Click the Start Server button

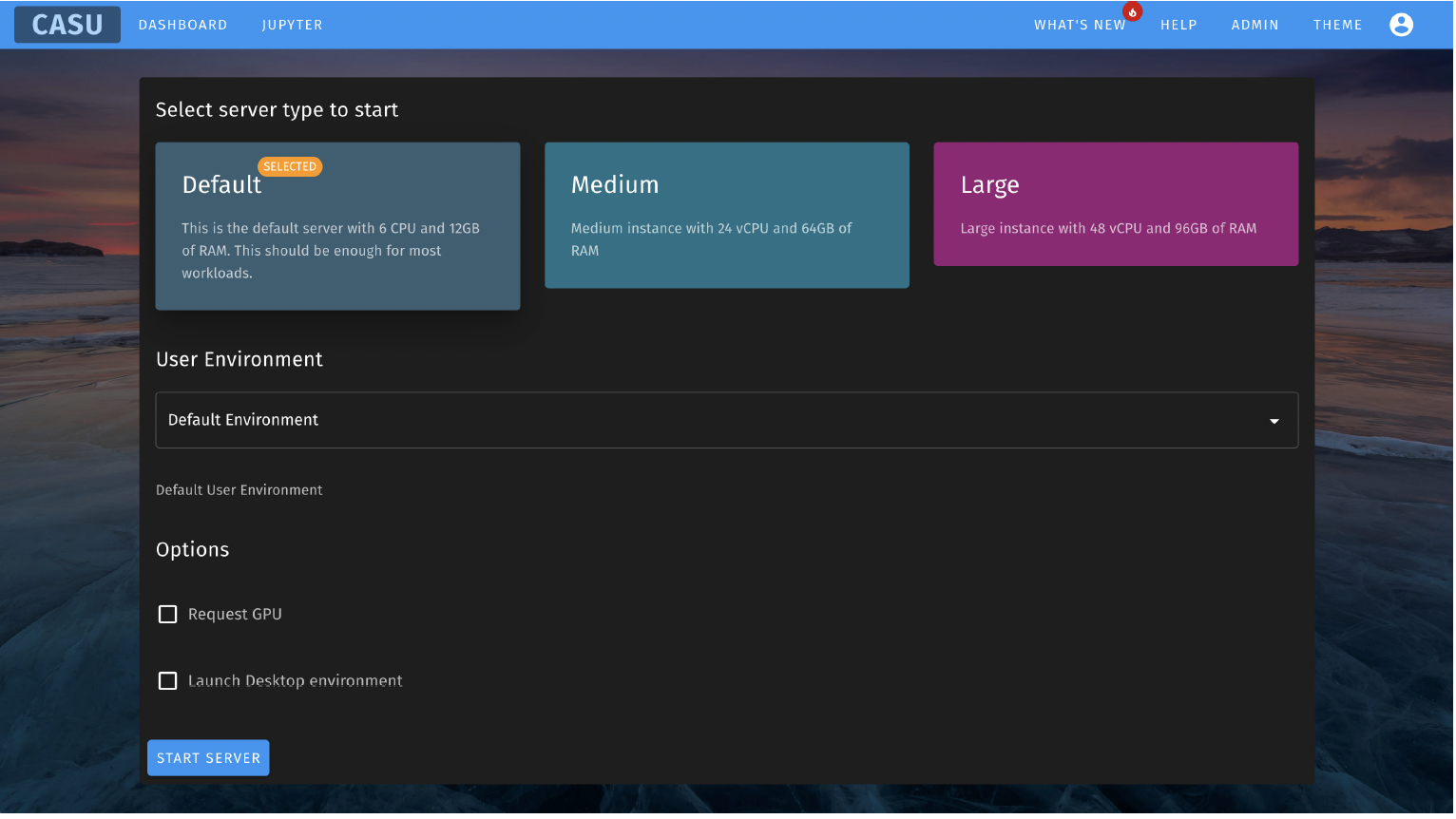click(209, 759)
